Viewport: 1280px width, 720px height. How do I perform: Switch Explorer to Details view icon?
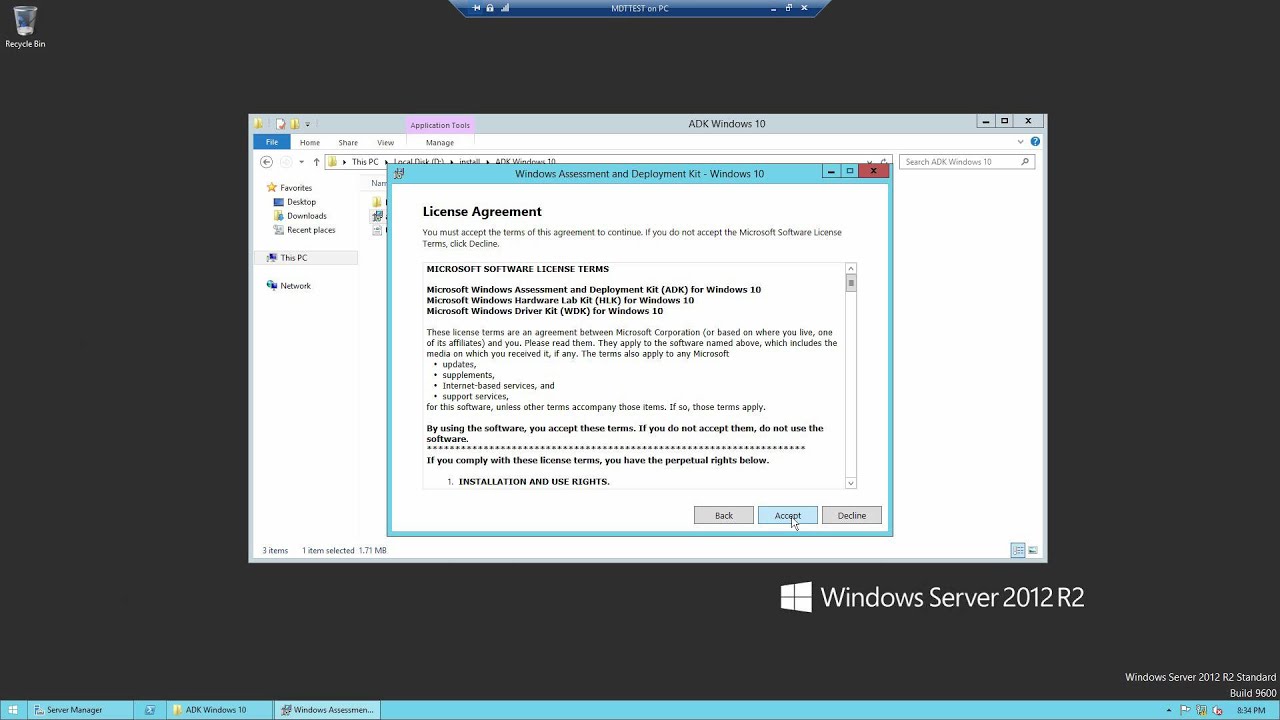pos(1018,550)
